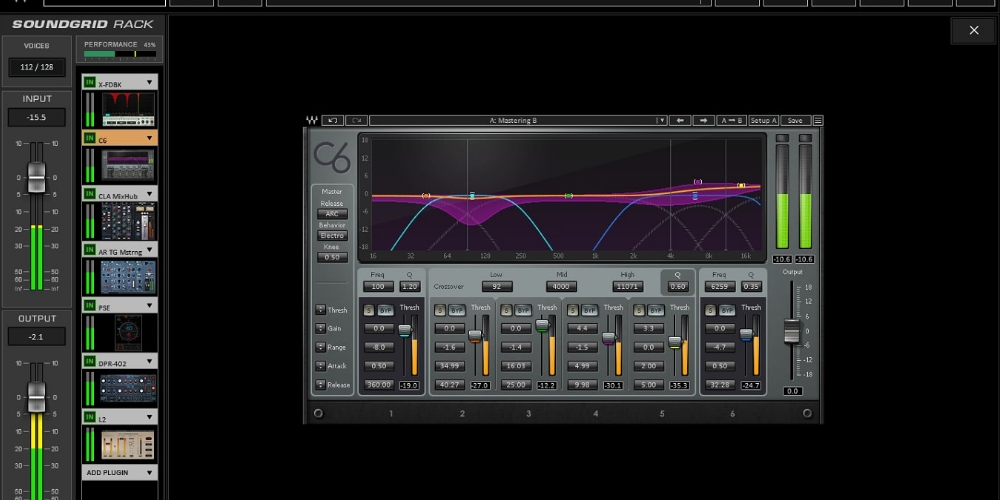This screenshot has width=1000, height=500.
Task: Open the AR TG Mstrng plugin thumbnail
Action: click(128, 277)
